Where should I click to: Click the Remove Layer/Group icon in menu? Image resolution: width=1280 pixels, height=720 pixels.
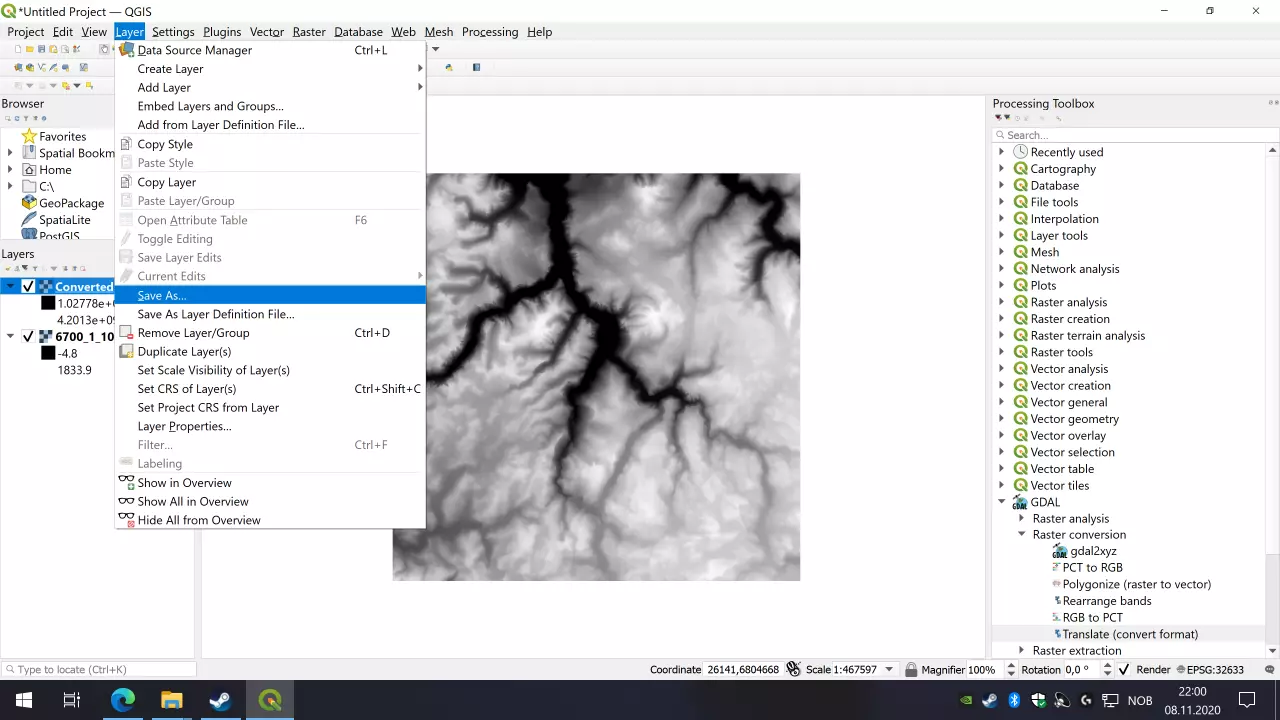point(126,333)
